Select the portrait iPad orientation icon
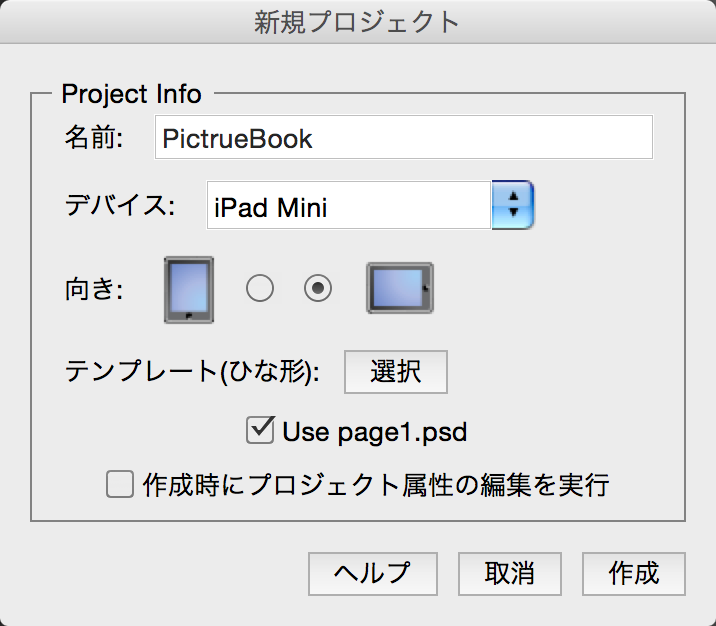 pyautogui.click(x=189, y=290)
